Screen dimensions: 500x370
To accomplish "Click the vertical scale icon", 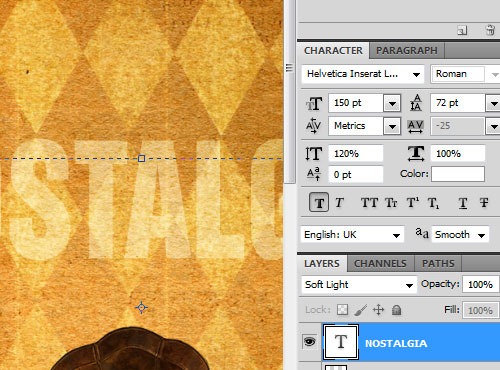I will point(314,154).
